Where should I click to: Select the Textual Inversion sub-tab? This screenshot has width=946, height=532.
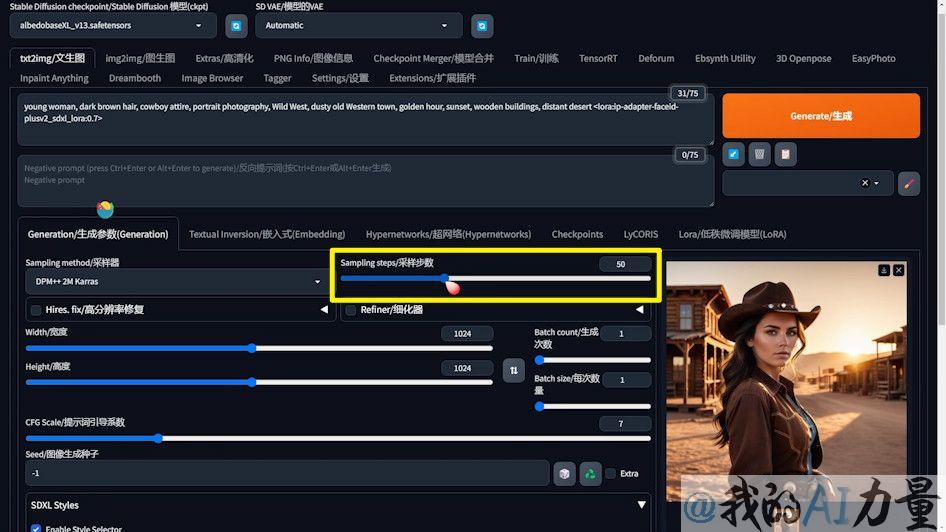267,234
